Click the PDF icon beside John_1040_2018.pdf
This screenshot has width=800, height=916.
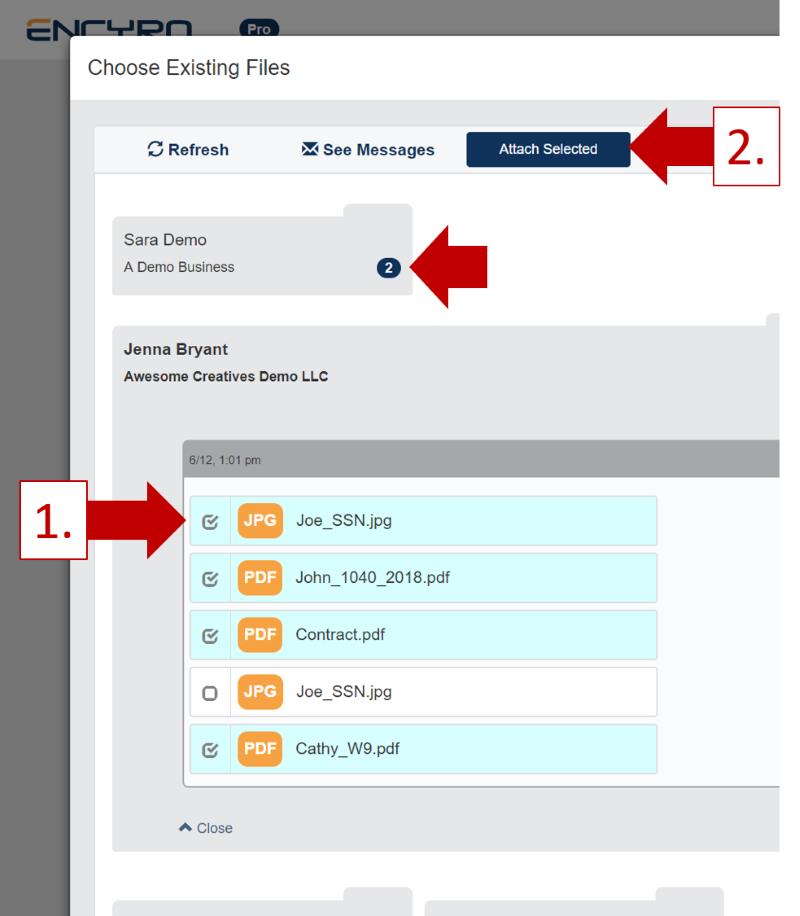260,578
